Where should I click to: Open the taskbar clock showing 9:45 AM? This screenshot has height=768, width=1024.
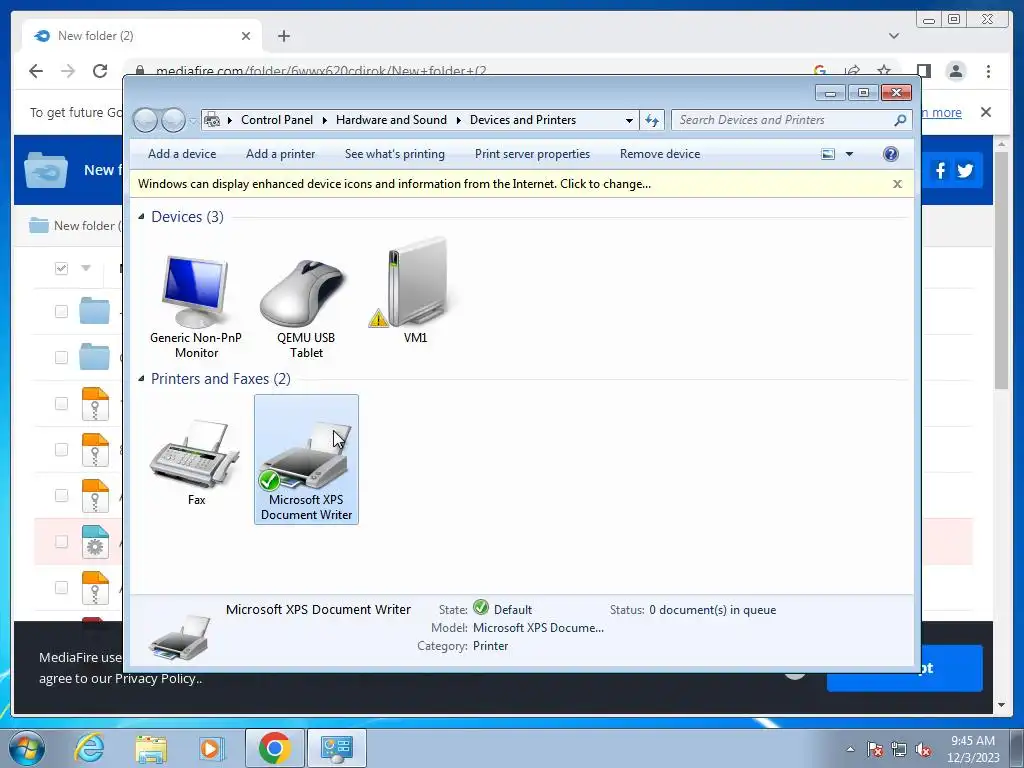coord(973,749)
